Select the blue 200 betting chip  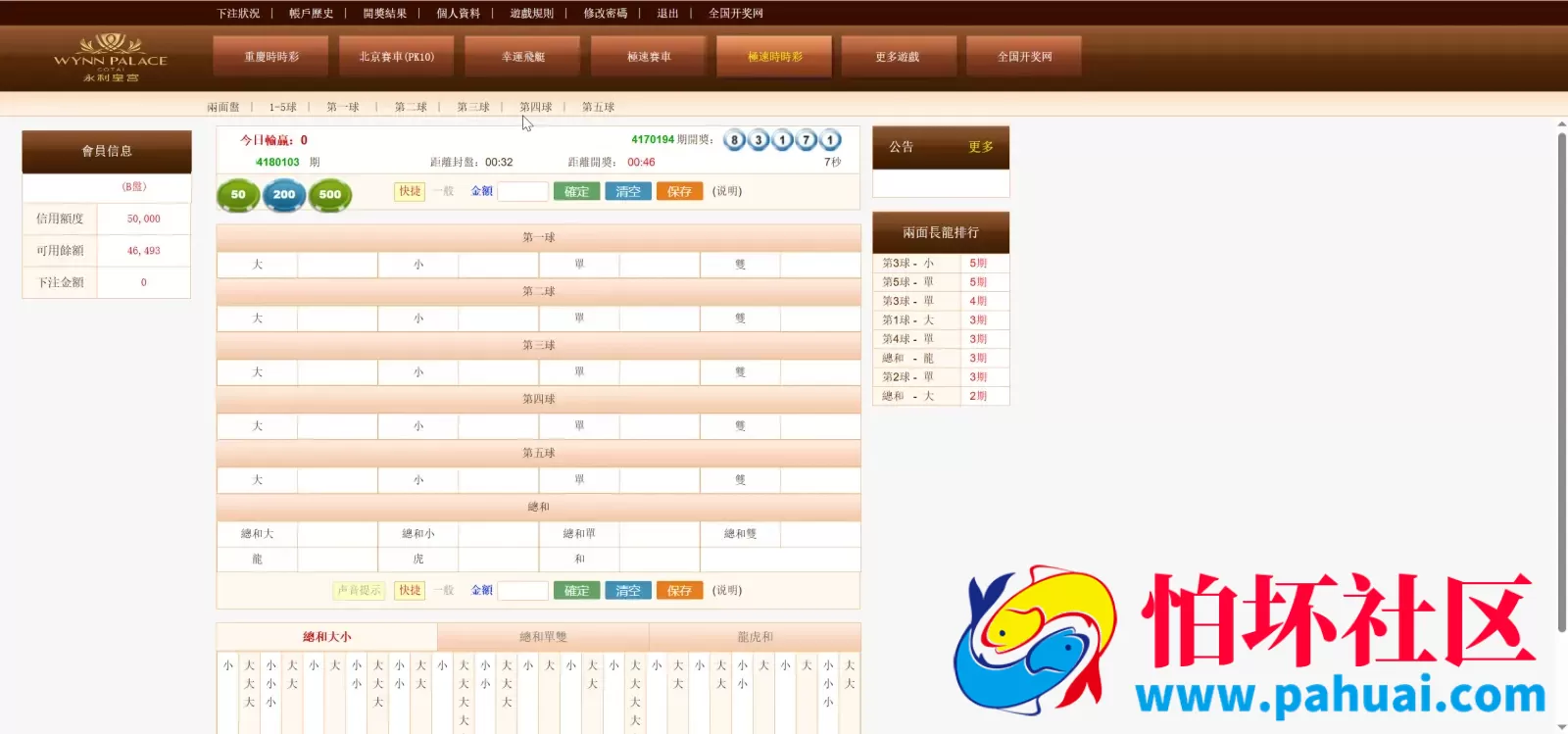pyautogui.click(x=284, y=194)
